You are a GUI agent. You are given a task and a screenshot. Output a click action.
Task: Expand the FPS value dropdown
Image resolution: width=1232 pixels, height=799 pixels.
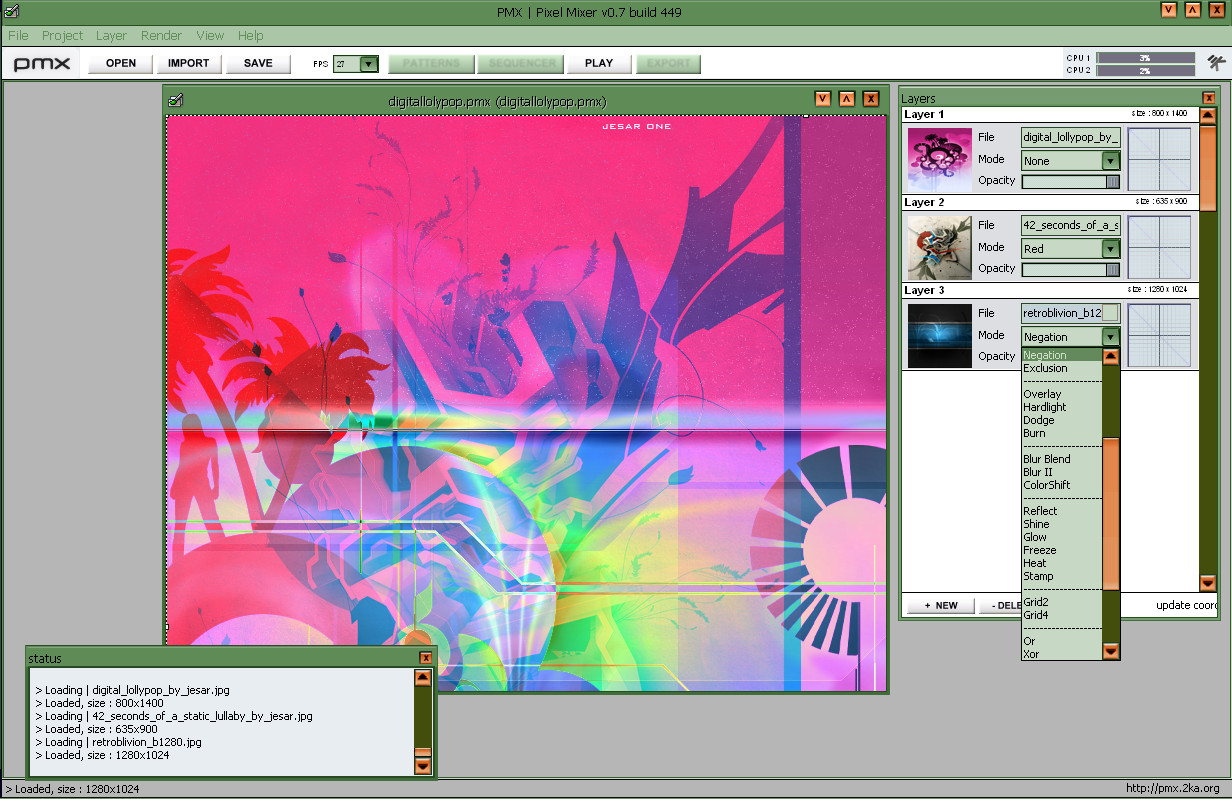(369, 64)
